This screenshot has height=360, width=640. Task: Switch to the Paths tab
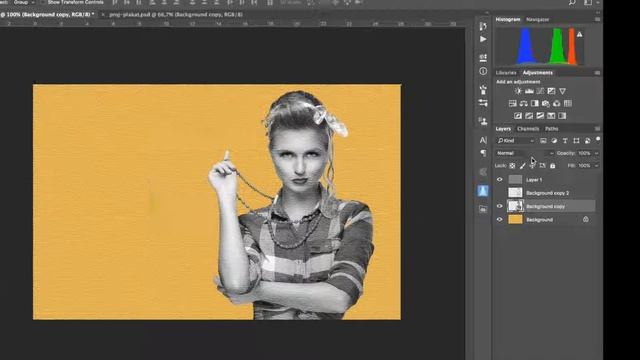(x=551, y=129)
